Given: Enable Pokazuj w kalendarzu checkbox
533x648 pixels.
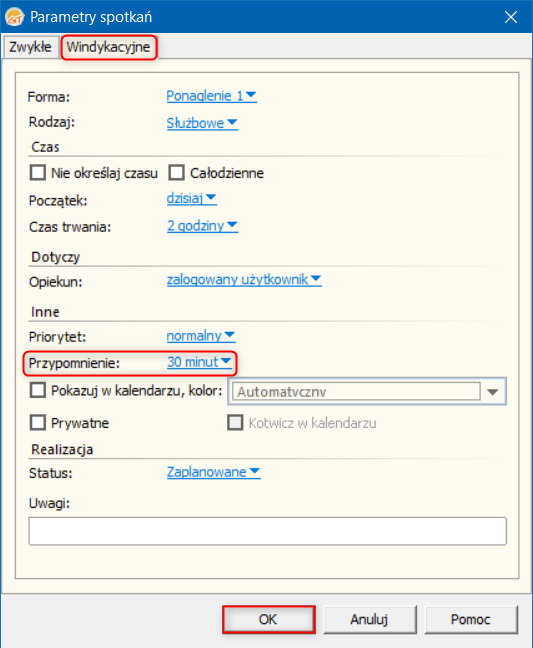Looking at the screenshot, I should pyautogui.click(x=38, y=390).
